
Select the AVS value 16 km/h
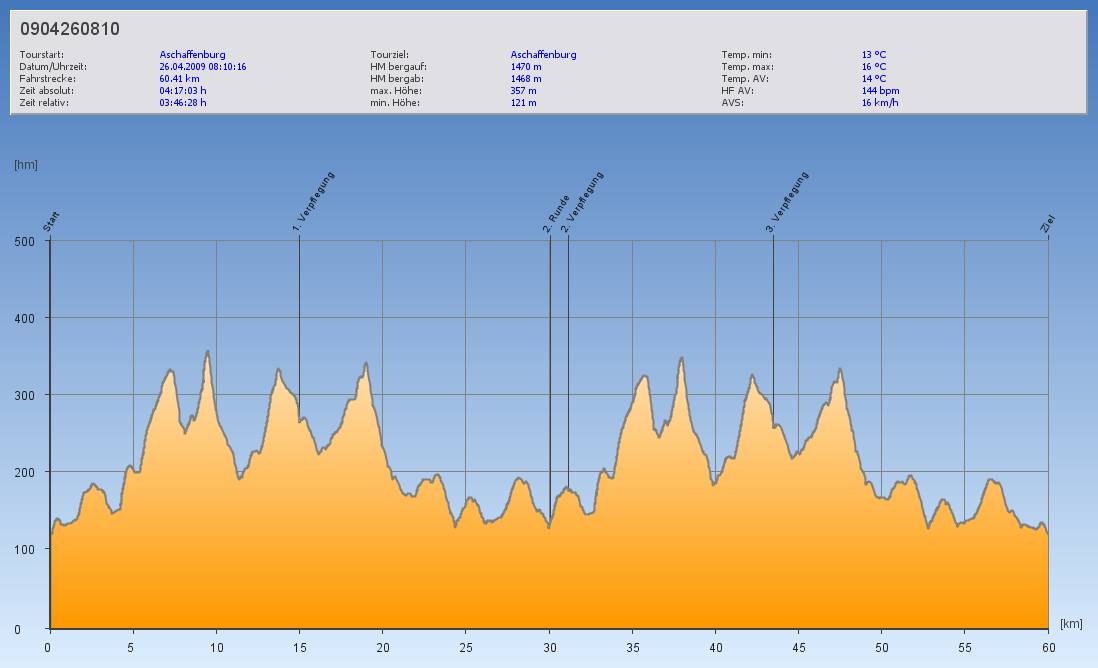(x=880, y=103)
